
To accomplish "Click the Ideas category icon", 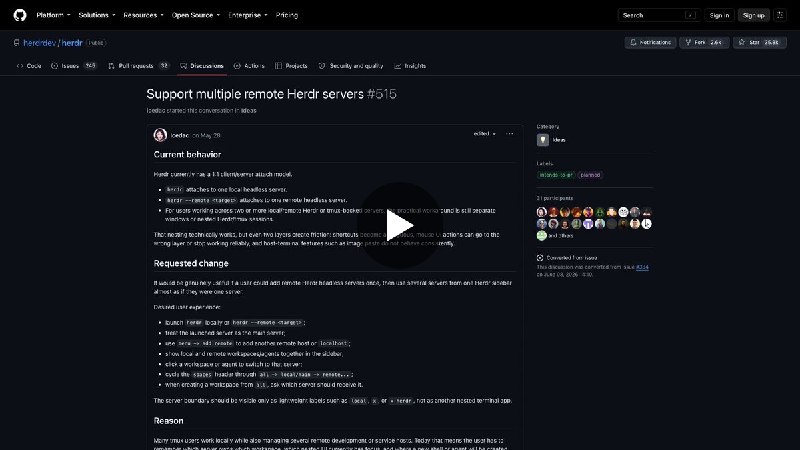I will pos(543,140).
